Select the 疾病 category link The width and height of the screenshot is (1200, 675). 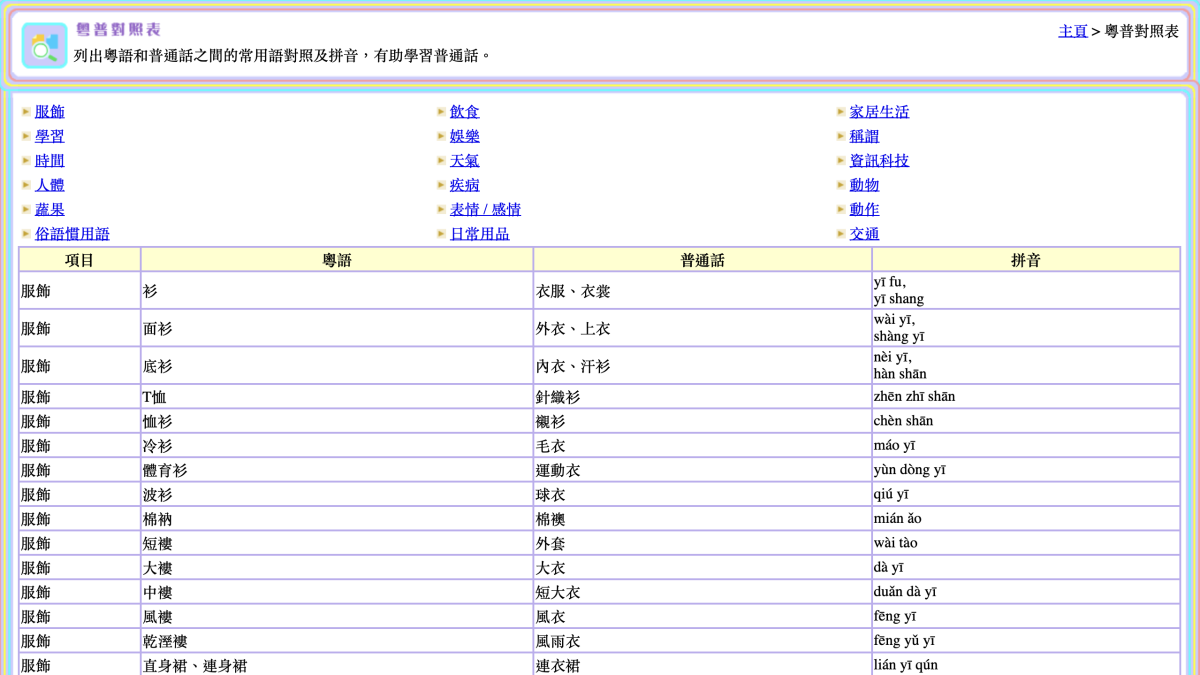[465, 185]
